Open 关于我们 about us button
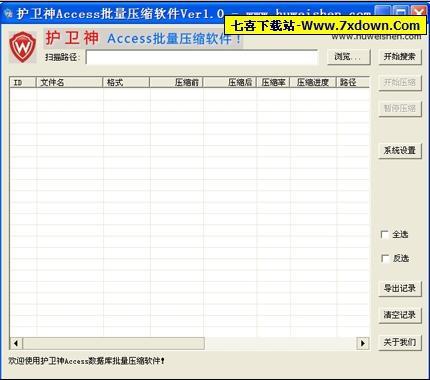This screenshot has height=380, width=430. (400, 342)
